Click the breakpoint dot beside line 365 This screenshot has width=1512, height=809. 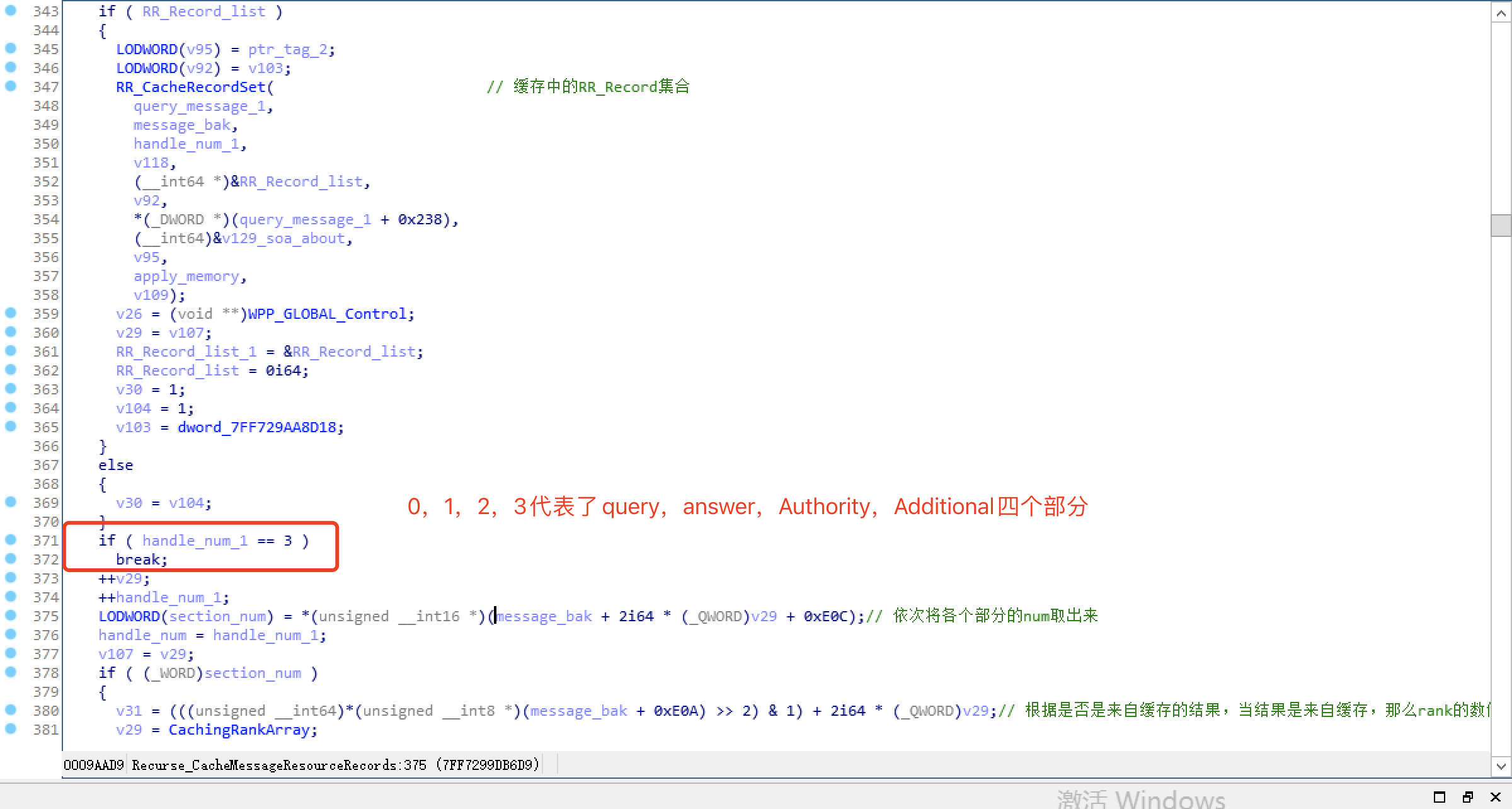[11, 426]
